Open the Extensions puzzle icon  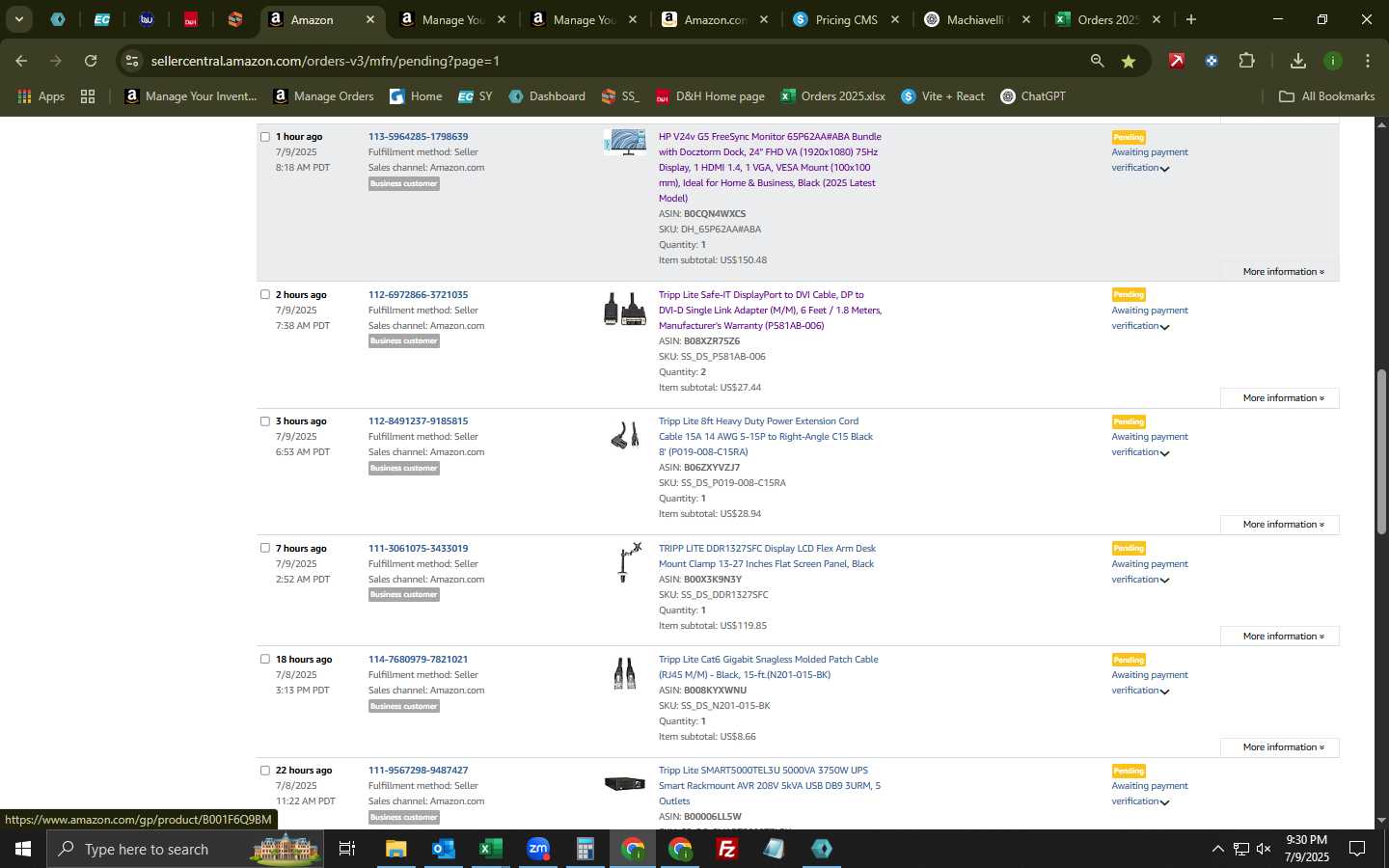point(1246,61)
